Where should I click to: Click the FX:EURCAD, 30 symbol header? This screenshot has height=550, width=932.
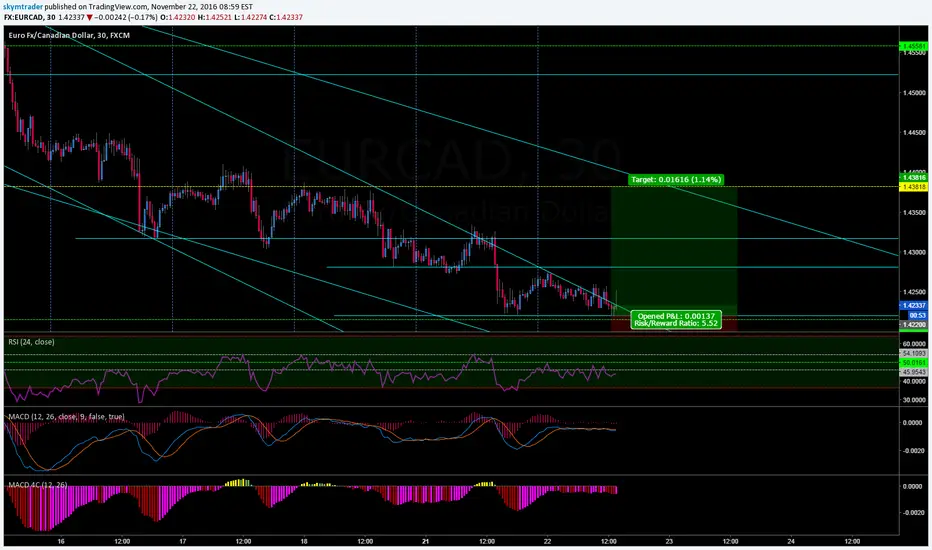[x=29, y=17]
